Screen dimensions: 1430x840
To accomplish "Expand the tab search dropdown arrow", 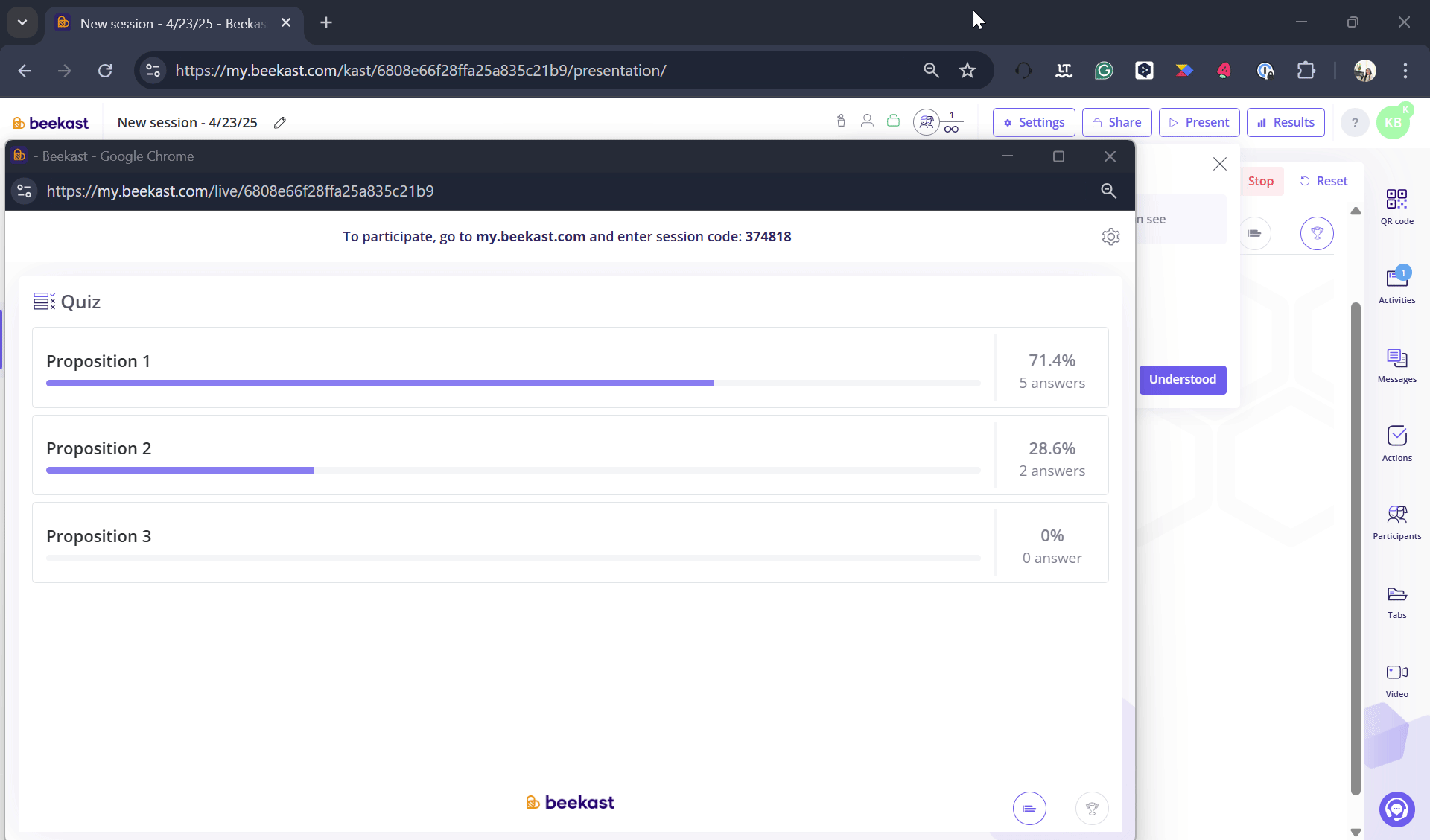I will (22, 22).
